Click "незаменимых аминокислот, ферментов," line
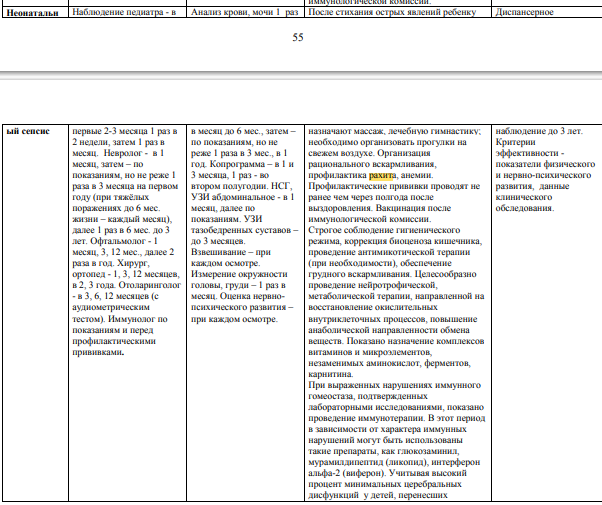Screen dimensions: 602x505 [x=389, y=364]
